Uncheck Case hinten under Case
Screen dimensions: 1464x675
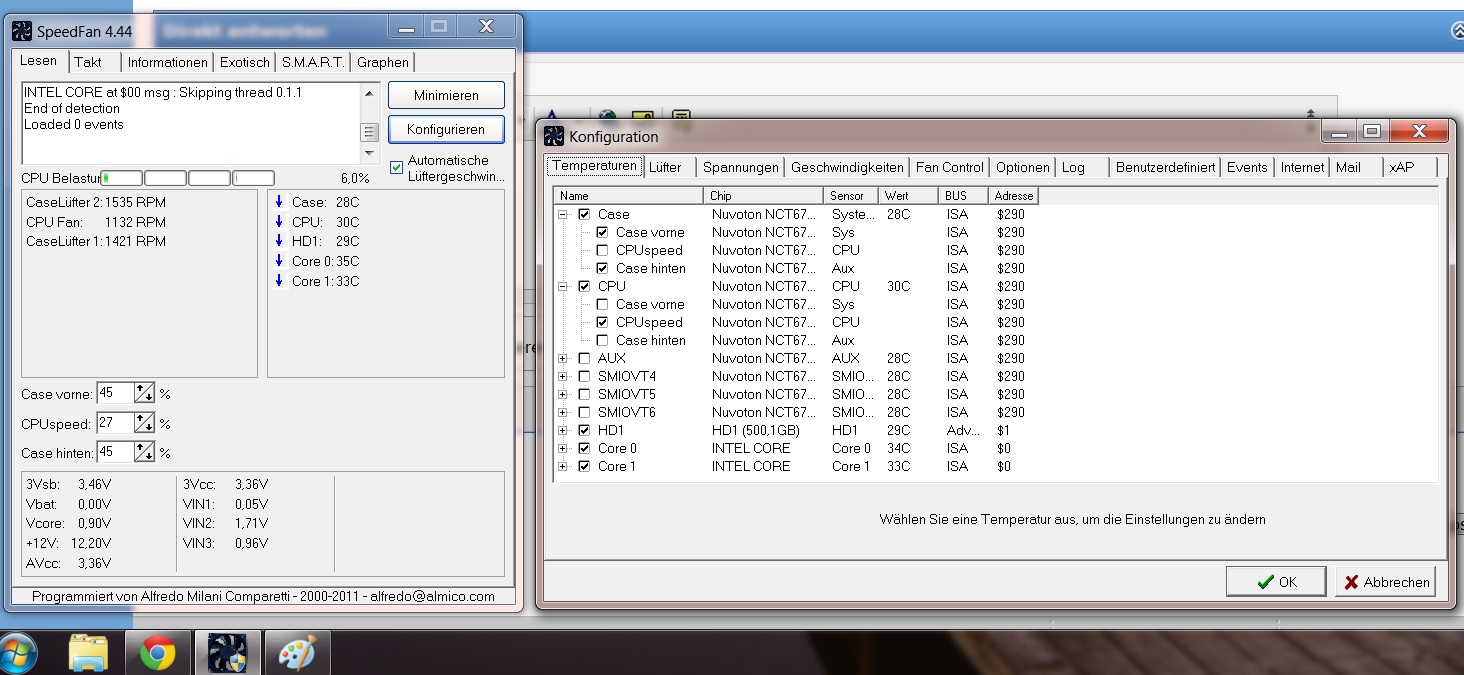(602, 268)
